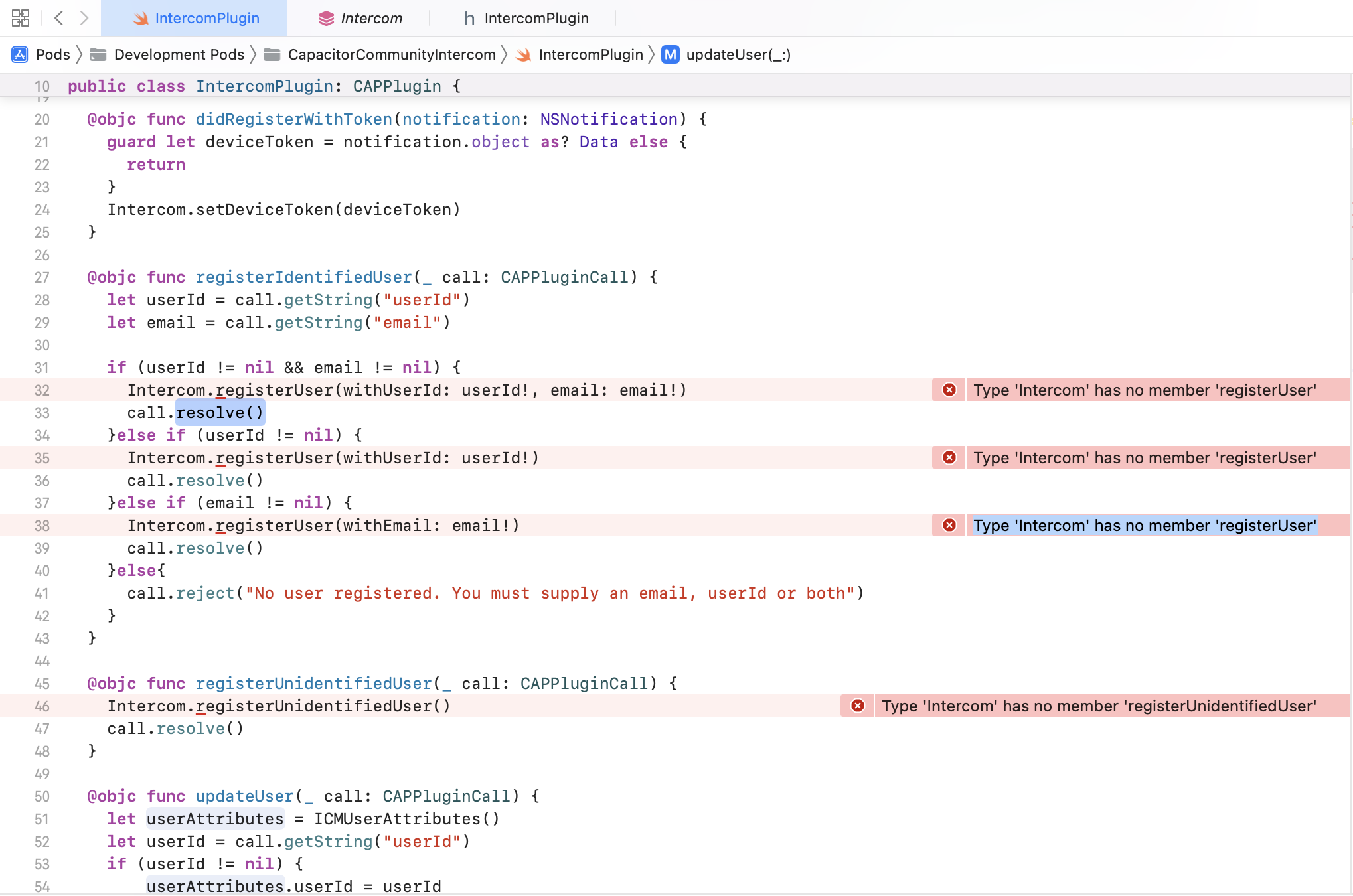Open the related items grid menu
This screenshot has width=1353, height=896.
21,18
